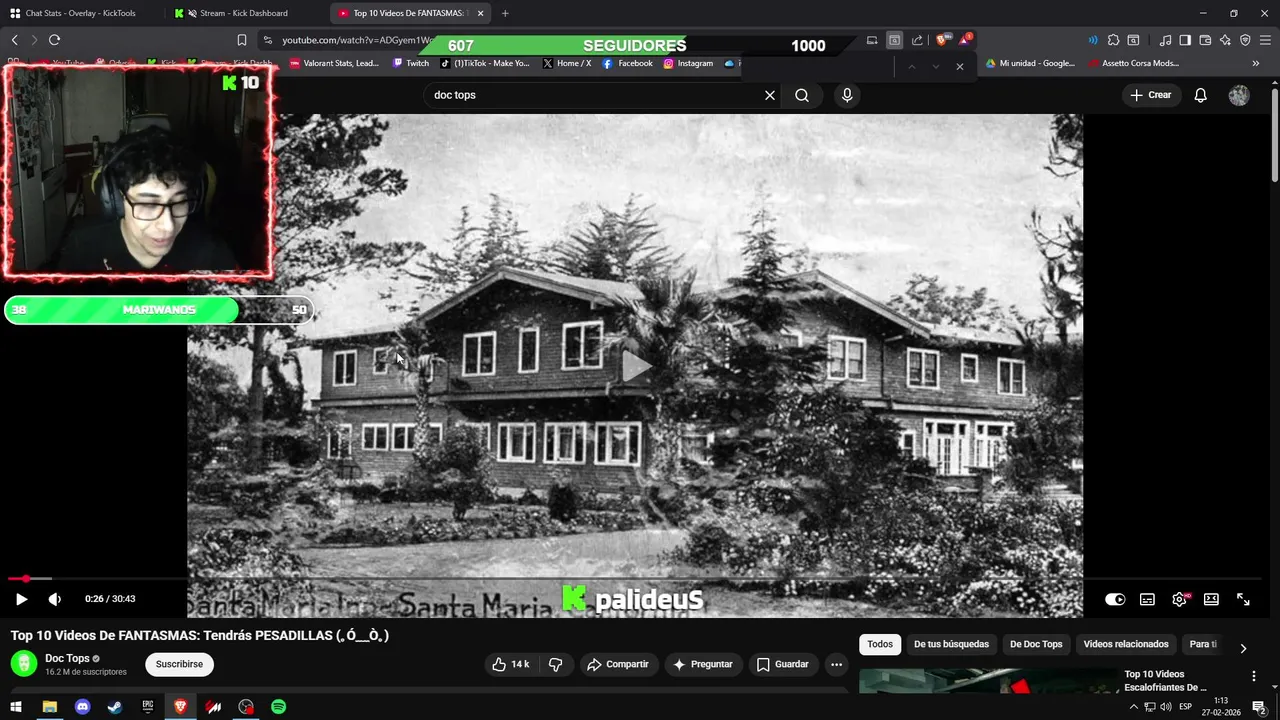Start voice search microphone
The image size is (1280, 720).
click(847, 95)
